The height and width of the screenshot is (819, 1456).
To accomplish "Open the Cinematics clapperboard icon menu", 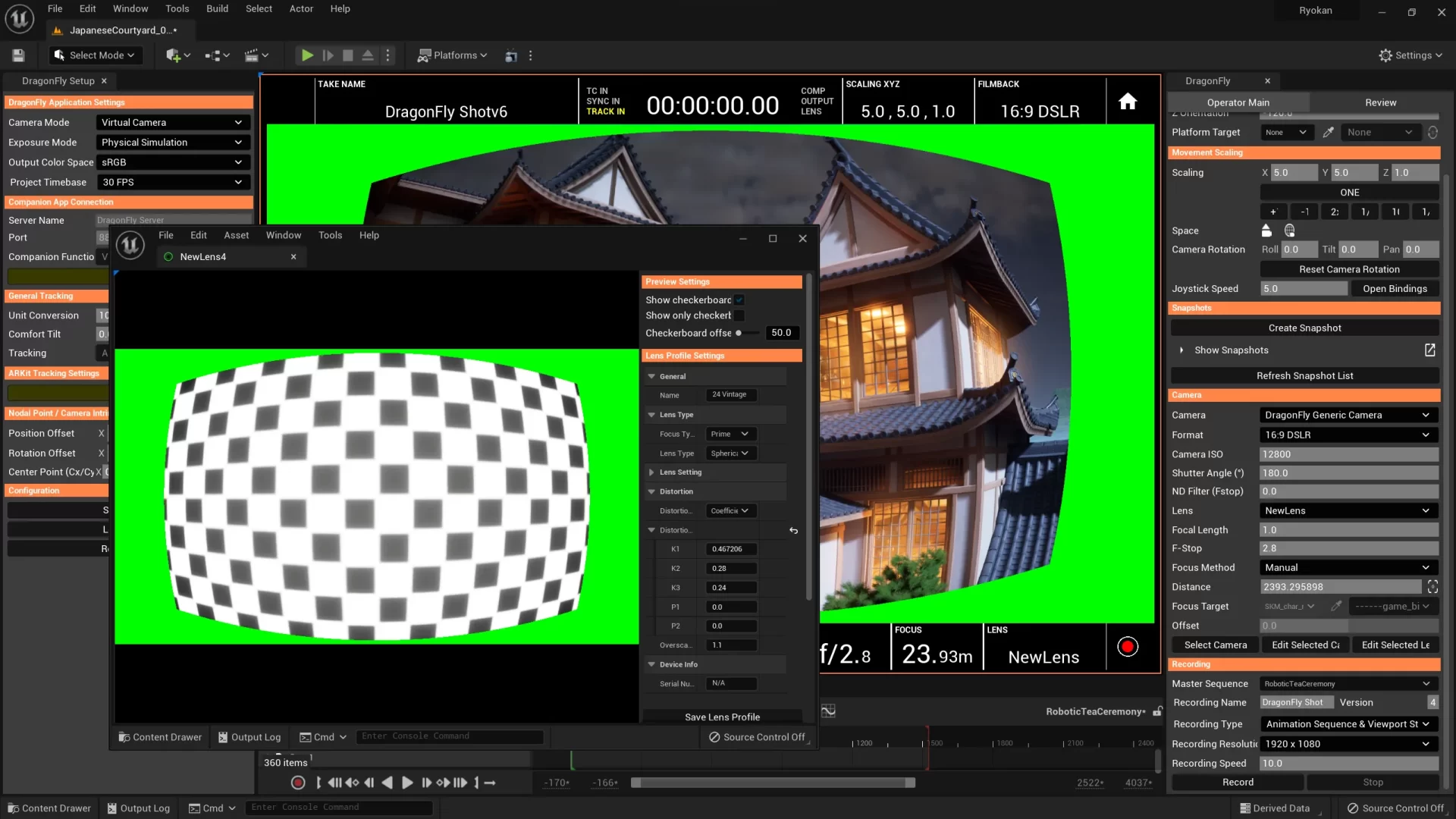I will [256, 55].
